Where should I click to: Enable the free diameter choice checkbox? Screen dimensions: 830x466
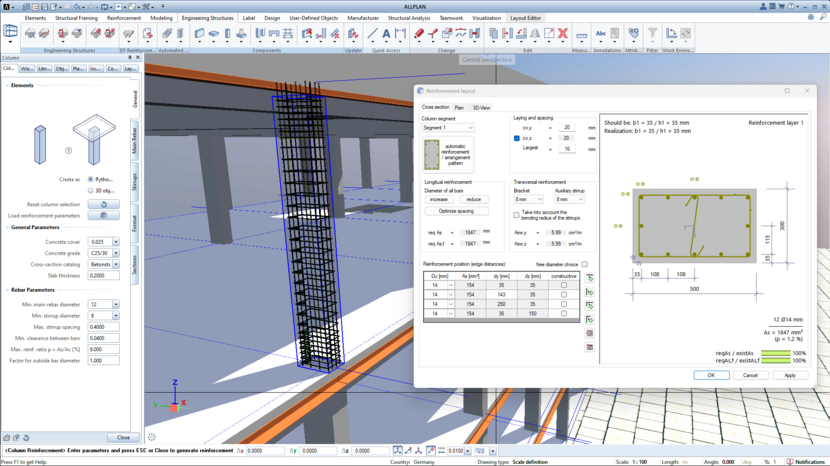click(585, 265)
